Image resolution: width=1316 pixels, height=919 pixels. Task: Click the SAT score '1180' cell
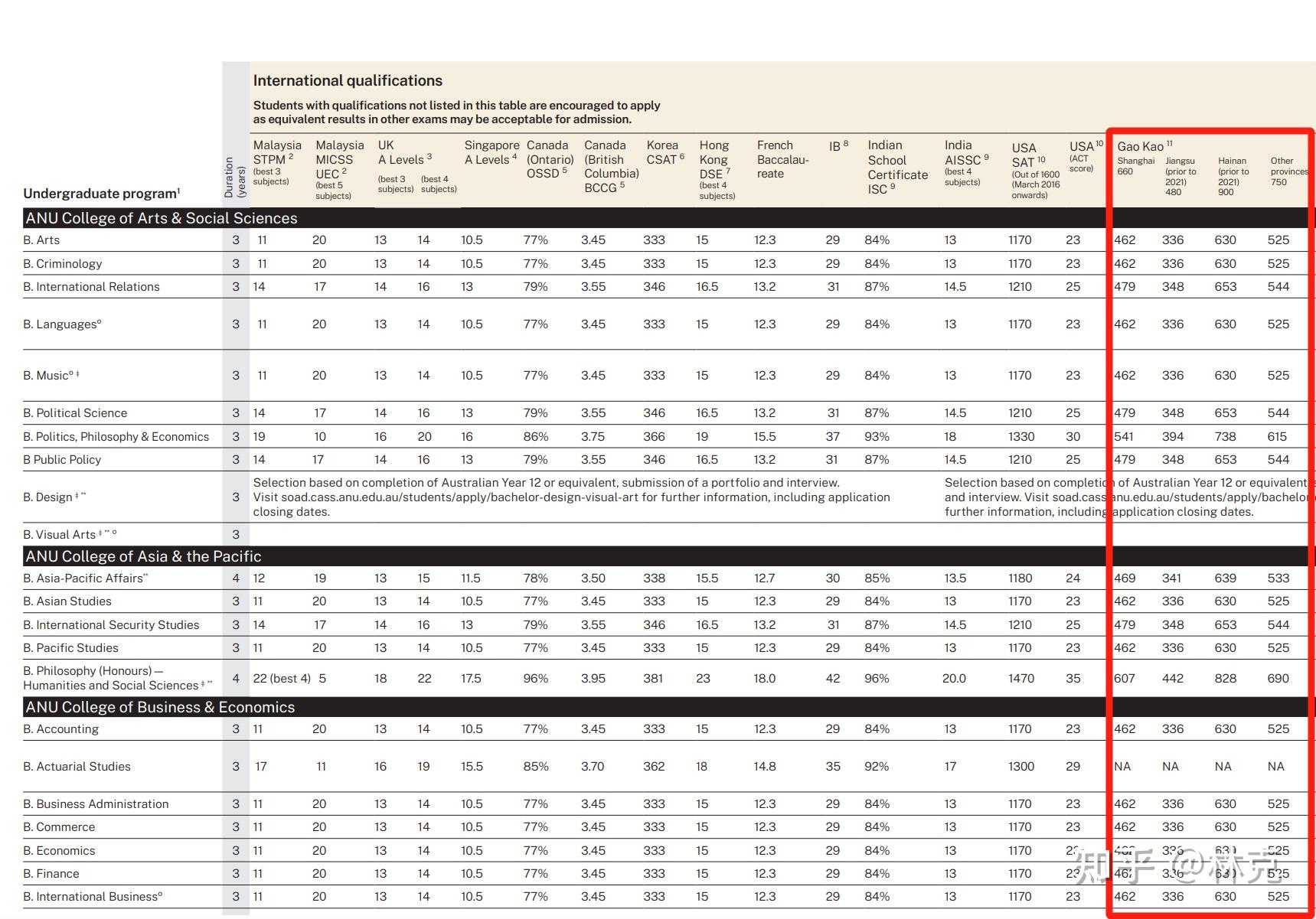point(1020,578)
